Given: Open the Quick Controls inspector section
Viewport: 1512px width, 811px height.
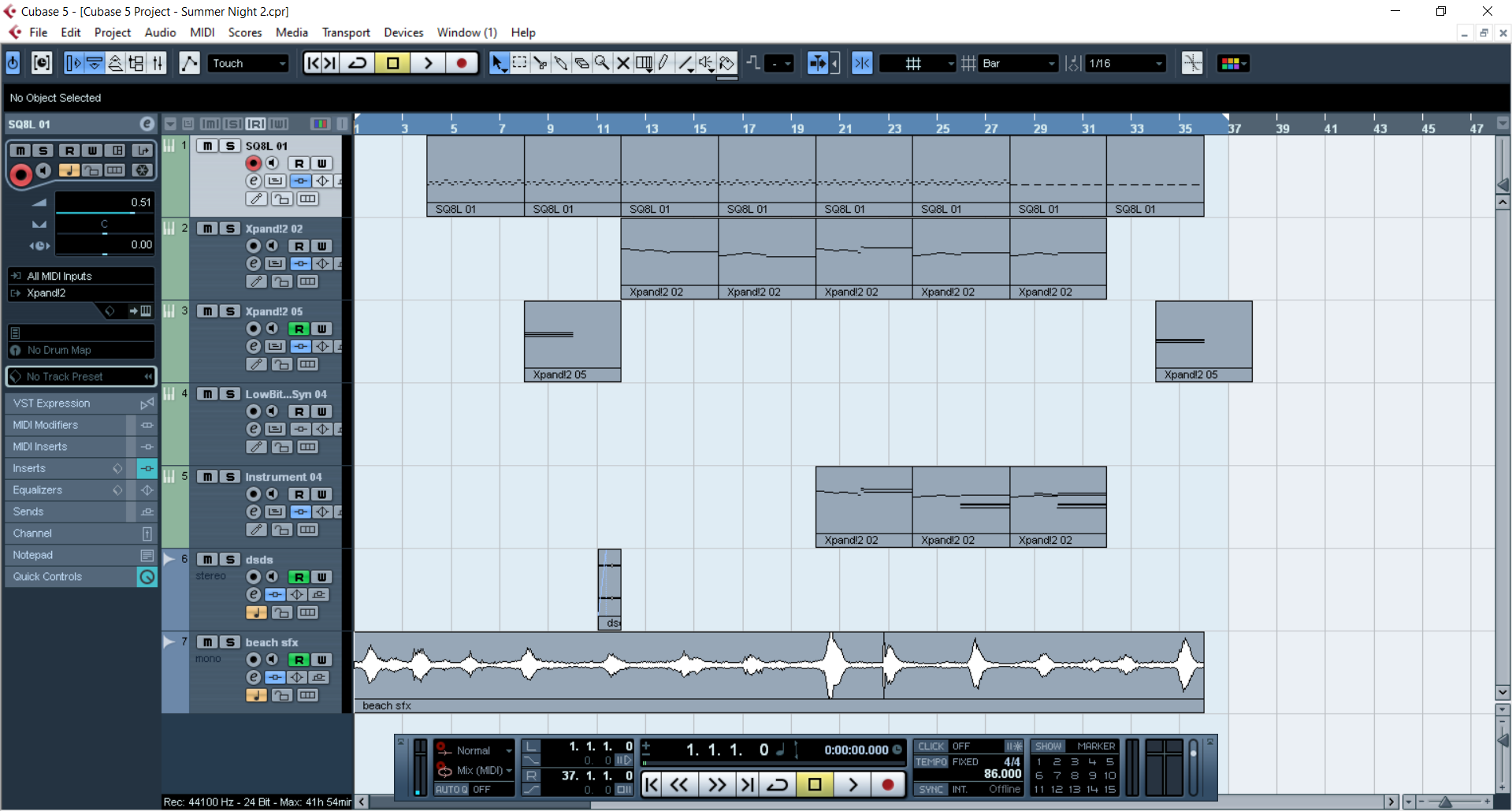Looking at the screenshot, I should pyautogui.click(x=81, y=577).
